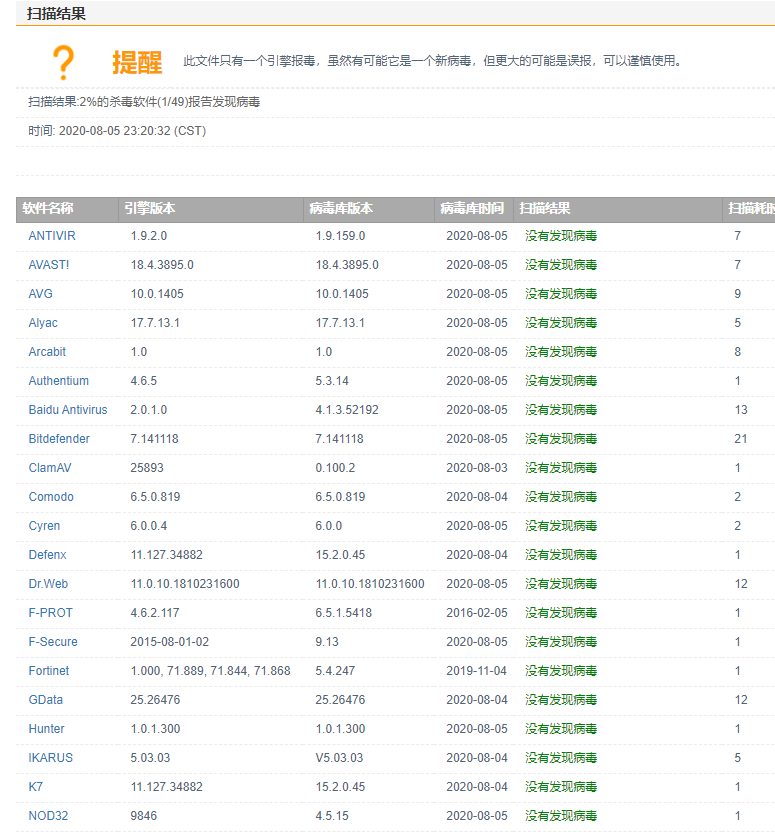Select the Cyren link
The height and width of the screenshot is (837, 775).
[x=44, y=526]
